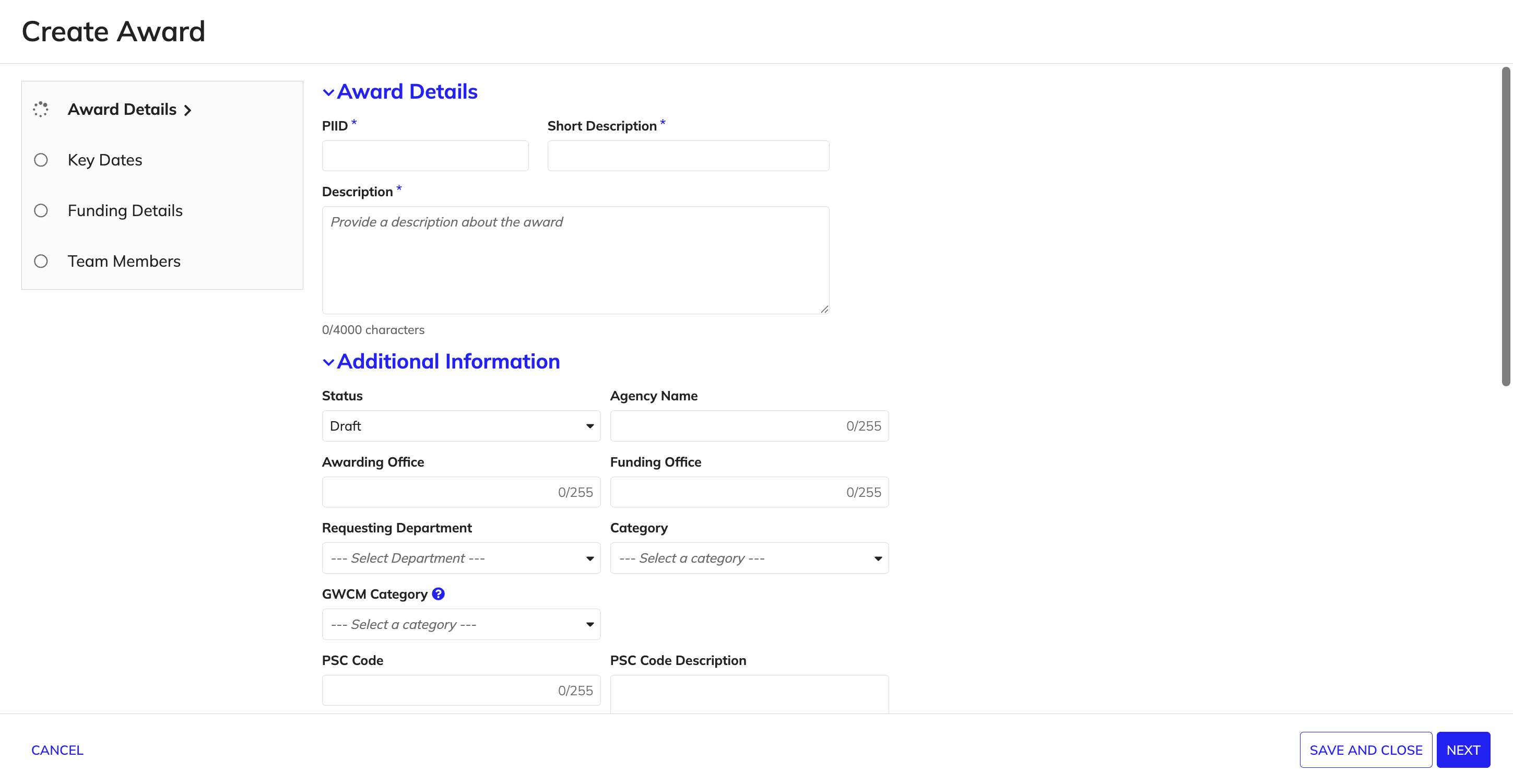The height and width of the screenshot is (784, 1513).
Task: Click the '0/4000 characters' counter text
Action: coord(373,330)
